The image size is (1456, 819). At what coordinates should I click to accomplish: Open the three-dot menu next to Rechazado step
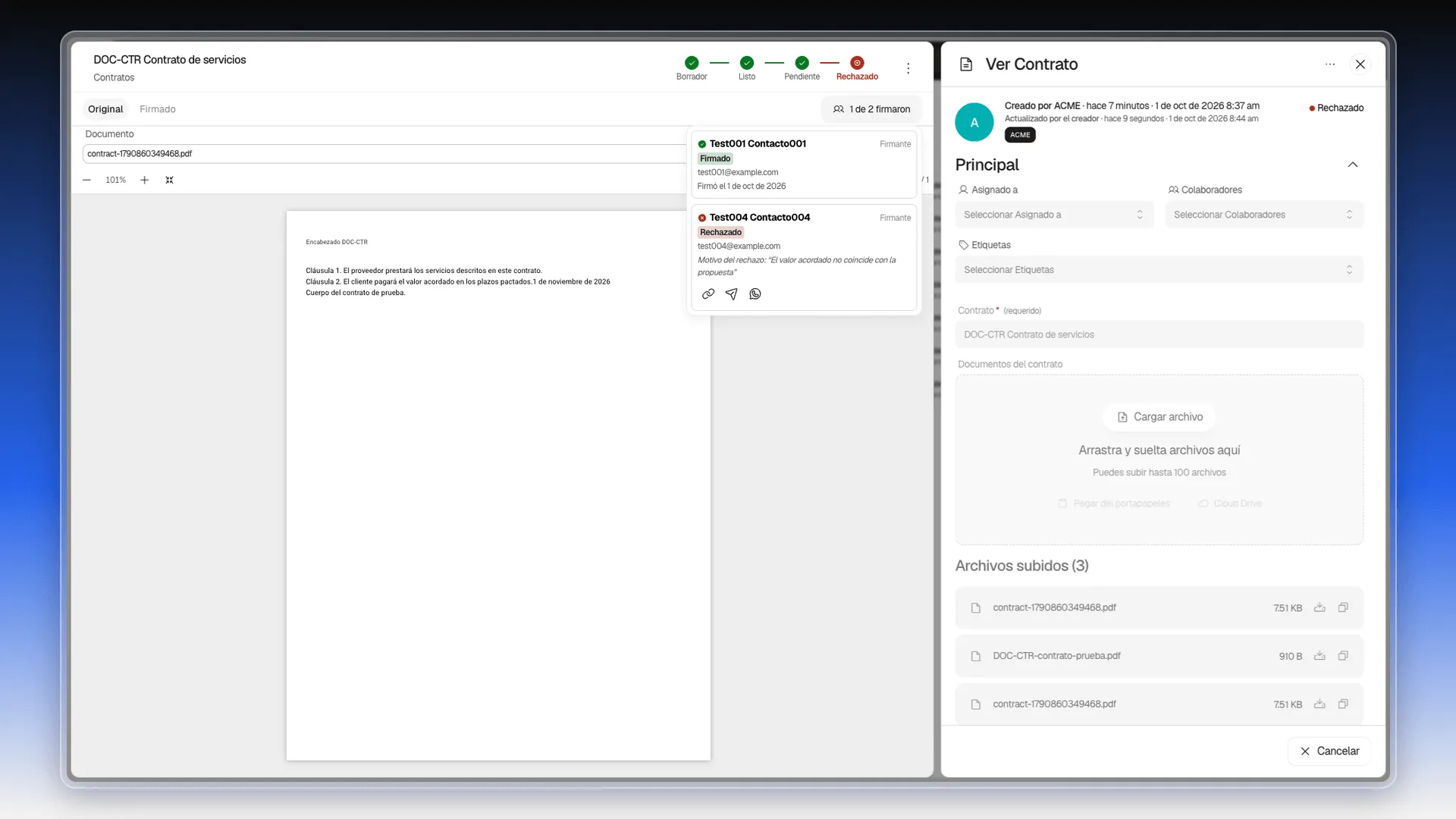tap(908, 68)
